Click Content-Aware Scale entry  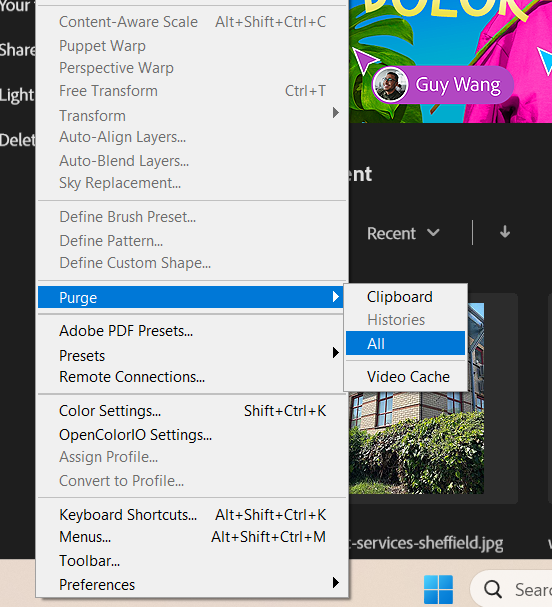click(x=192, y=22)
